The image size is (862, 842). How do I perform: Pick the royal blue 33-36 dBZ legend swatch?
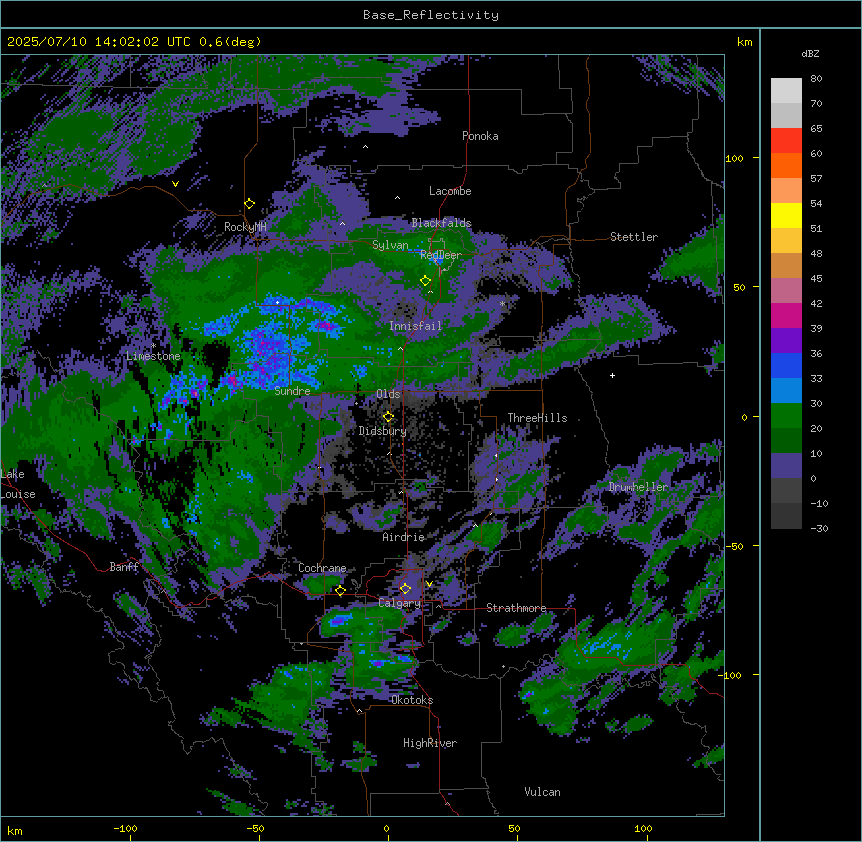click(786, 365)
